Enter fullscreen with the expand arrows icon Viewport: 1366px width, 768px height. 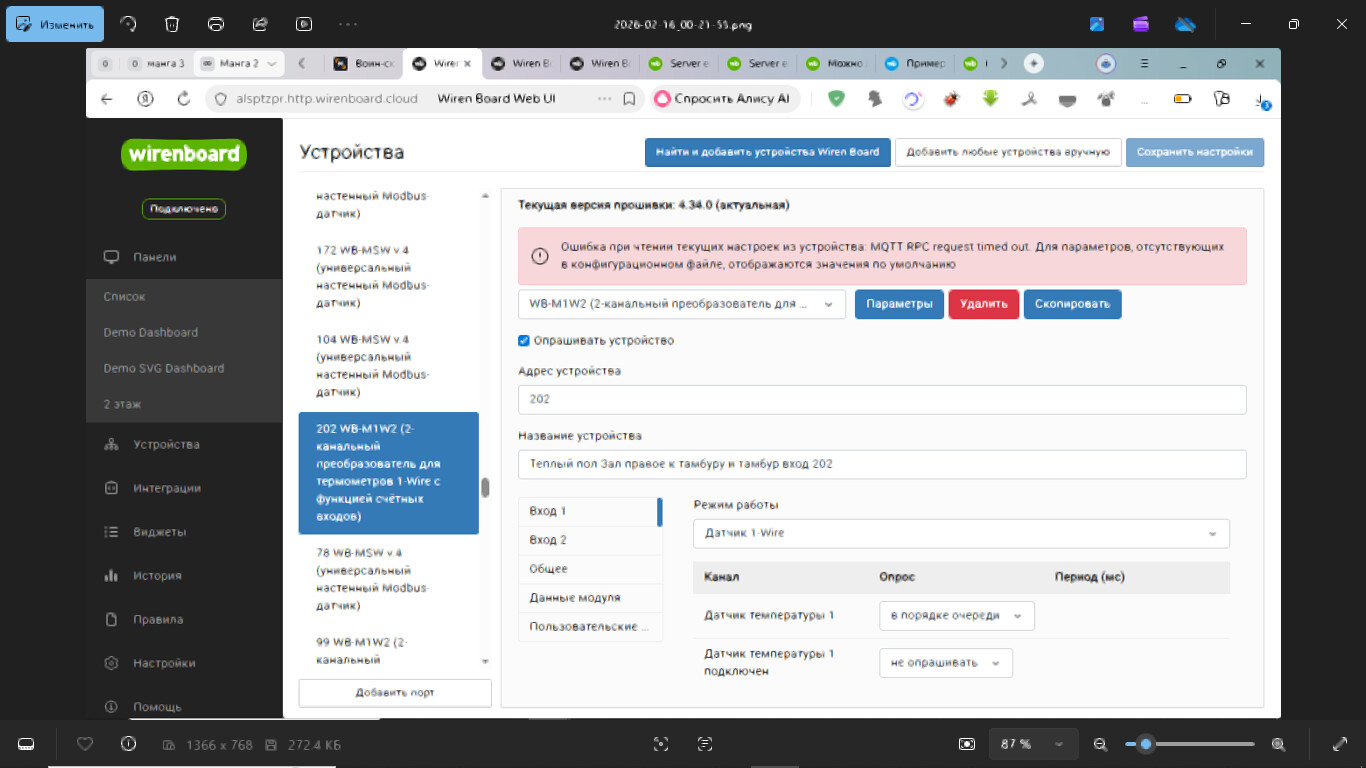(1340, 744)
